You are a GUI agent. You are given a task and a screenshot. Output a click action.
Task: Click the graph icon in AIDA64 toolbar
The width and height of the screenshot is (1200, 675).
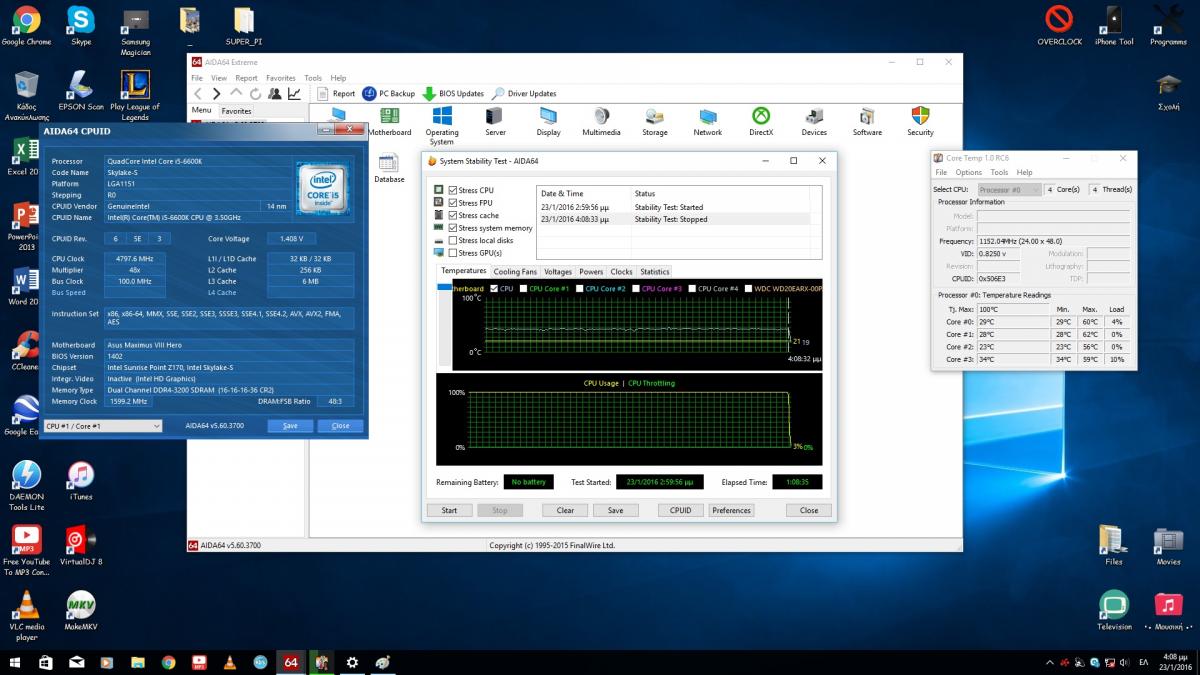tap(295, 94)
